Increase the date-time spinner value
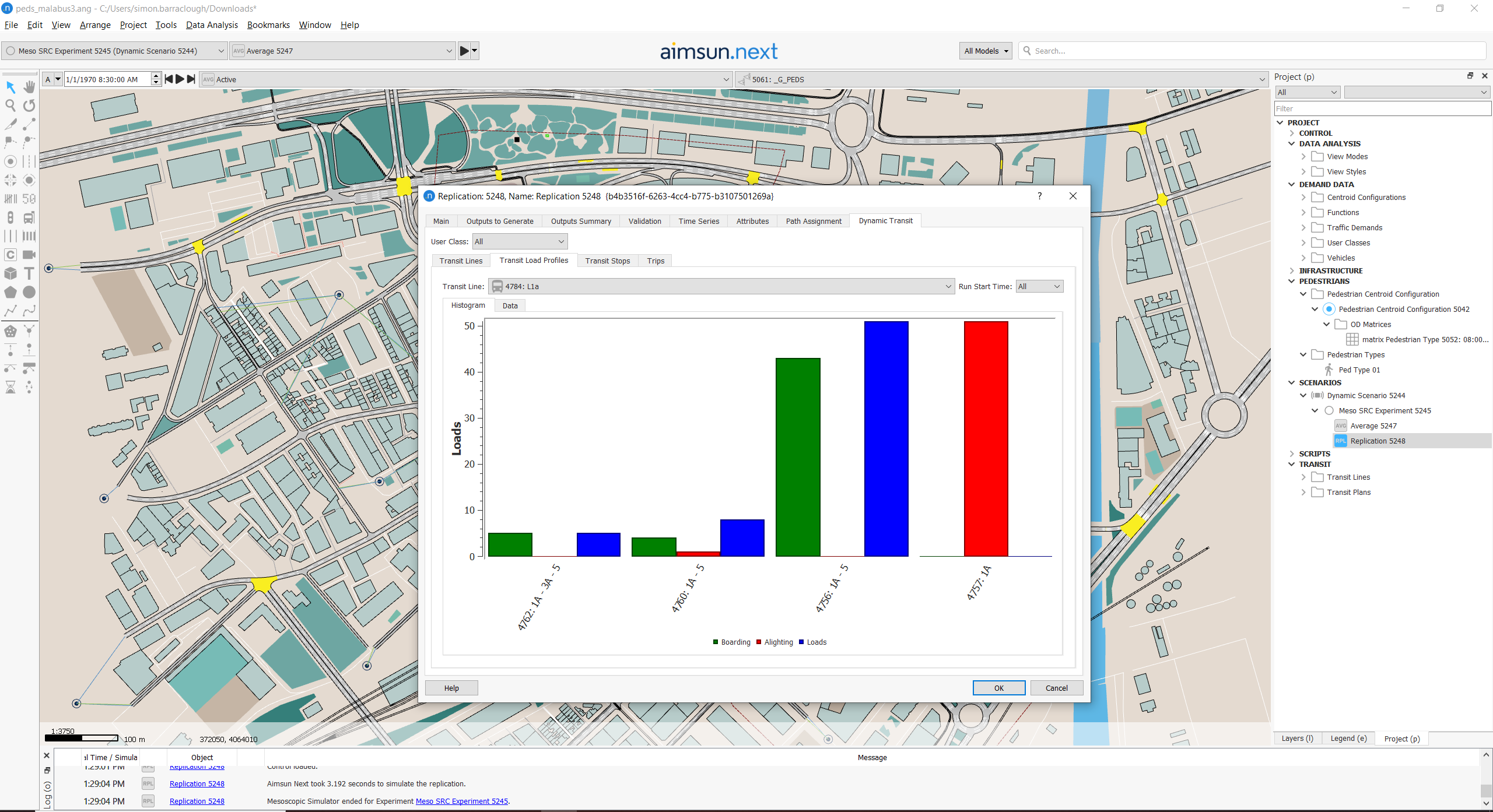 tap(156, 76)
